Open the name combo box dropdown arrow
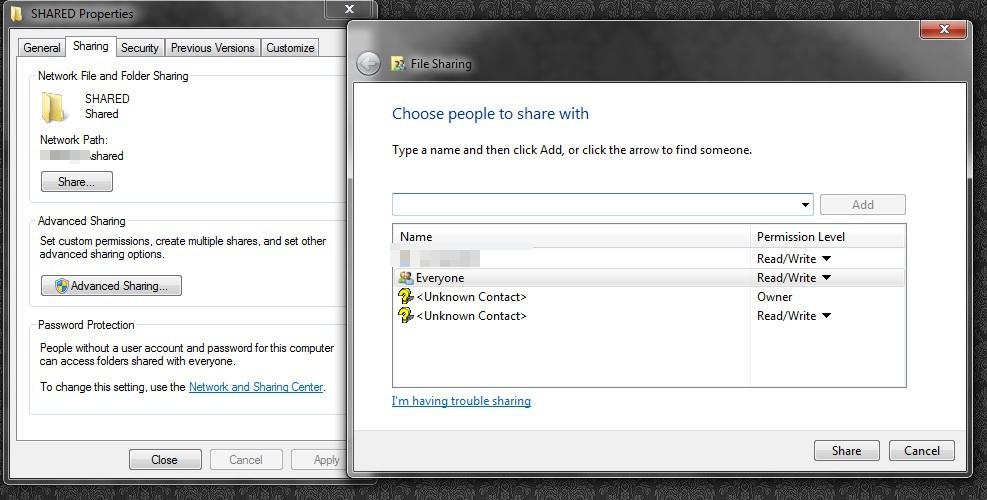 click(805, 205)
